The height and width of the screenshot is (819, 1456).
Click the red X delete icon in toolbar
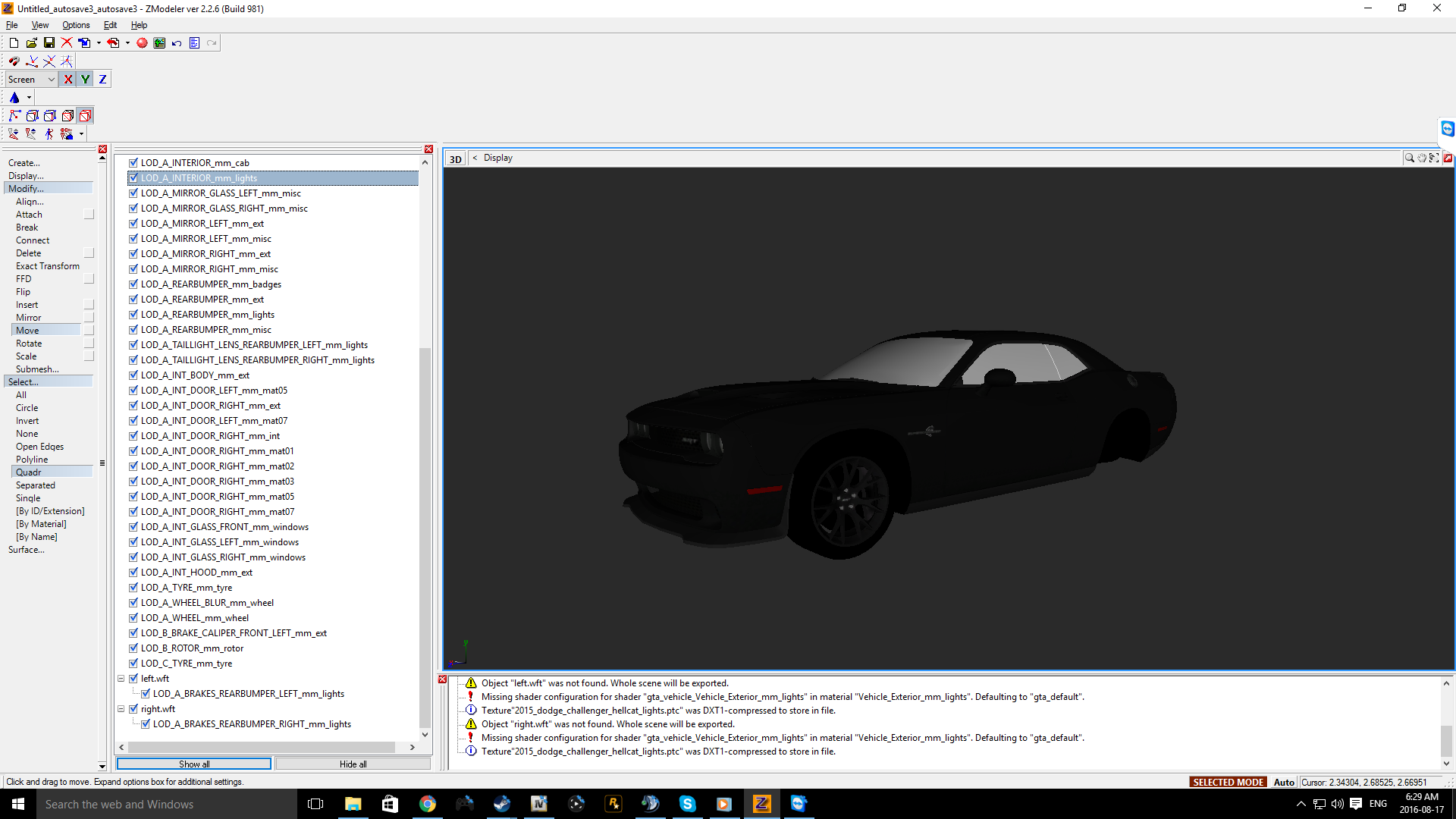click(67, 43)
